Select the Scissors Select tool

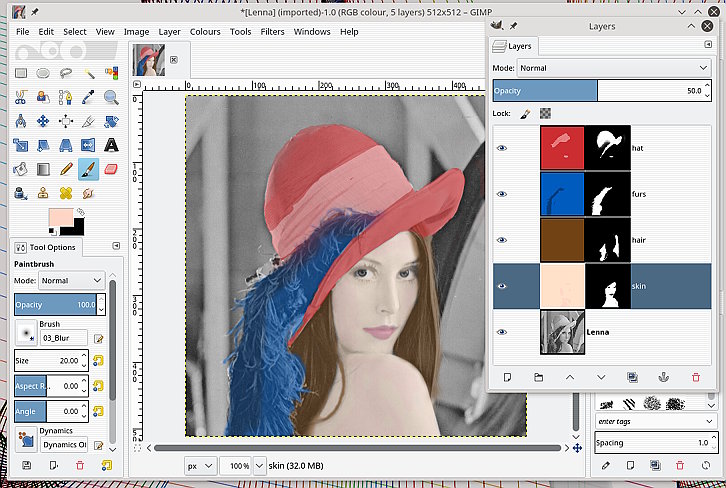pos(21,97)
